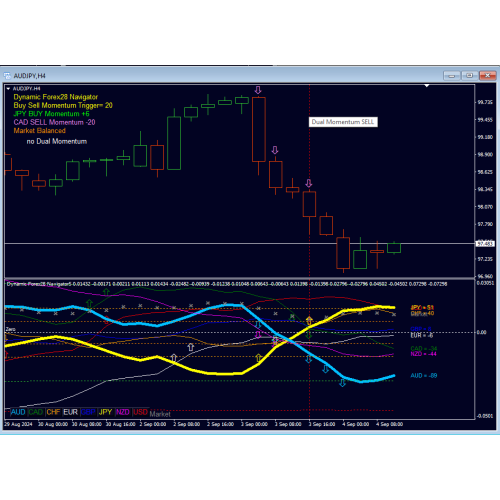The height and width of the screenshot is (500, 500).
Task: Click the 96.960 price axis label
Action: tap(485, 276)
